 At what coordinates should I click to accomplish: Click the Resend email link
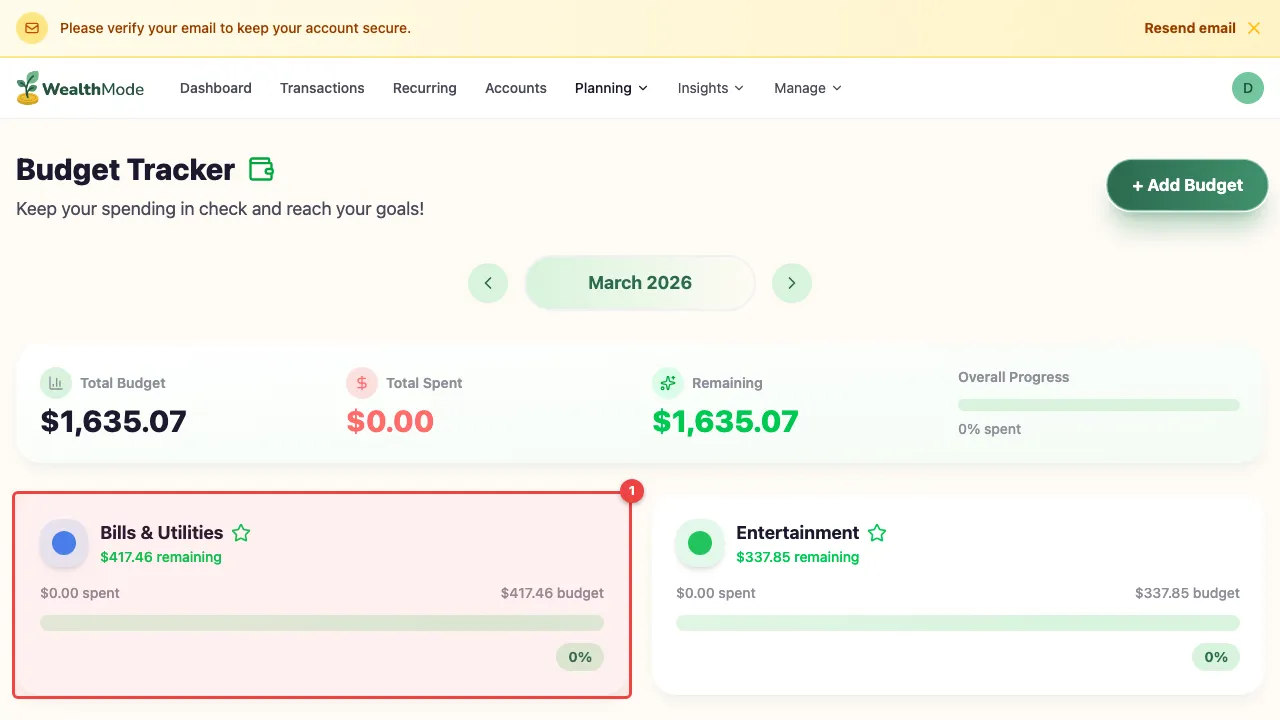click(1189, 27)
